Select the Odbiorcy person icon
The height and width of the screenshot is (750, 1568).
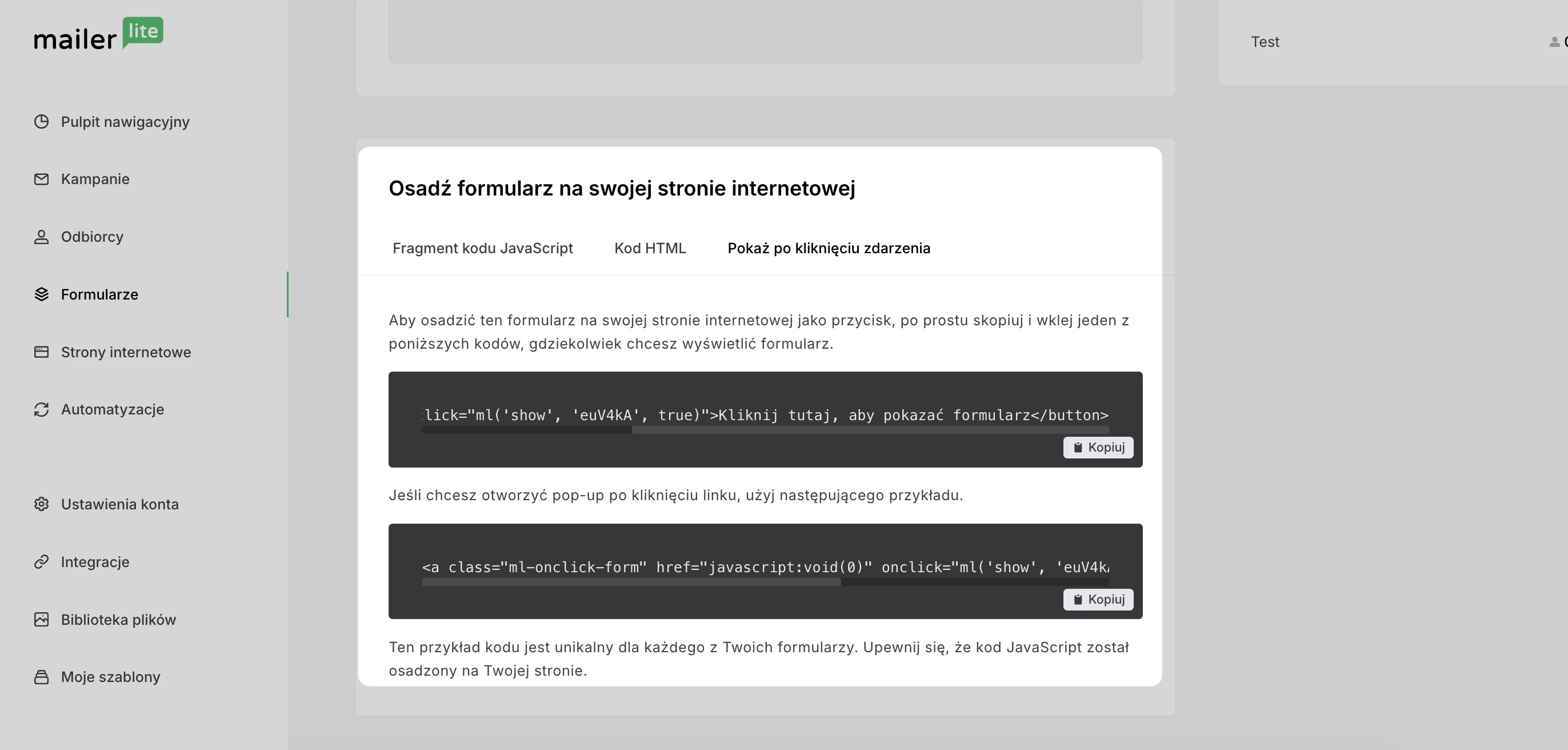coord(41,237)
